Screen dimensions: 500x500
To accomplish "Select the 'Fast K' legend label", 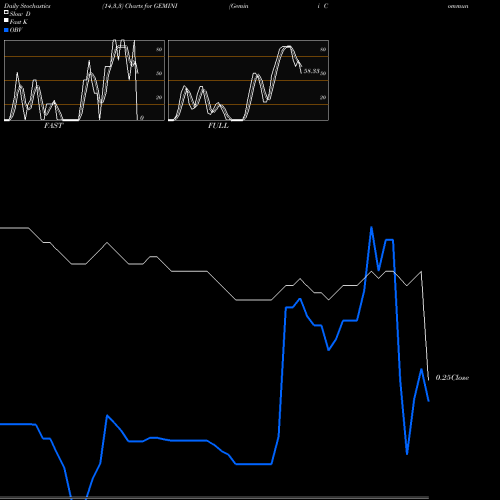I will click(x=18, y=22).
